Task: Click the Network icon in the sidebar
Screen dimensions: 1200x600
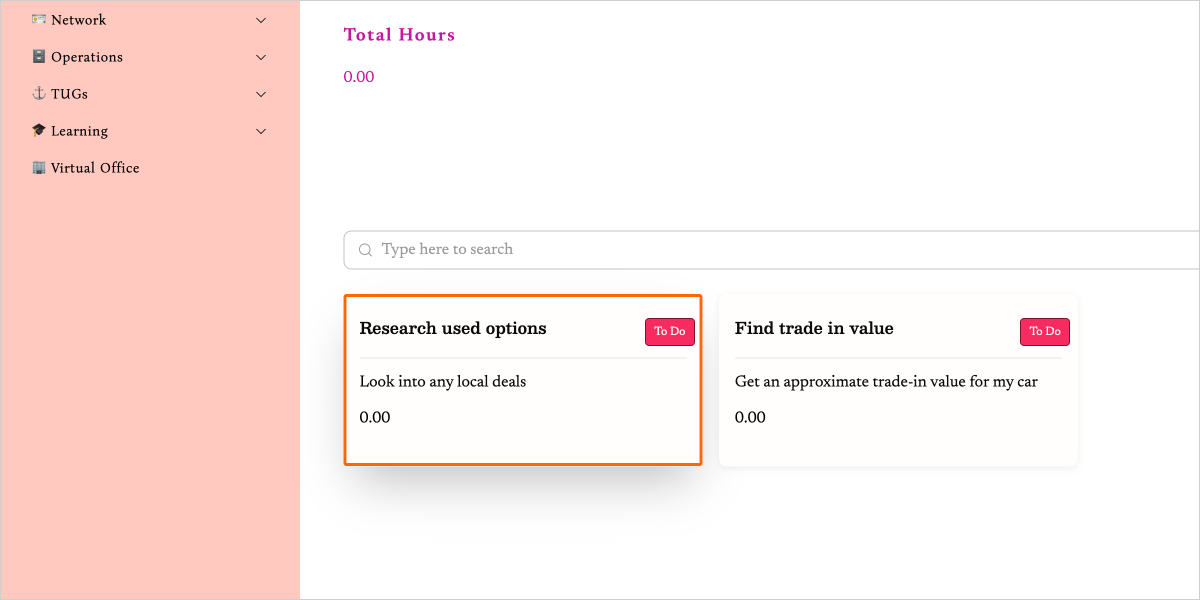Action: pos(39,20)
